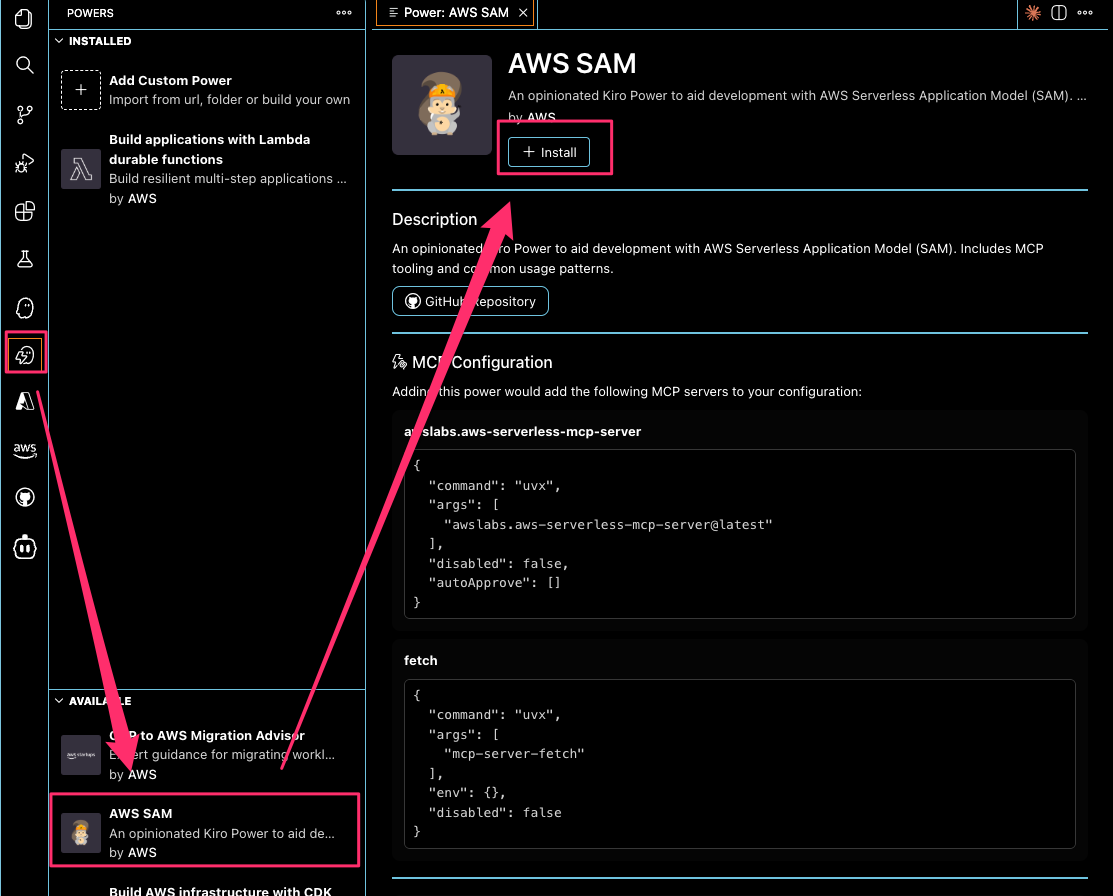Install the AWS SAM power

[549, 152]
